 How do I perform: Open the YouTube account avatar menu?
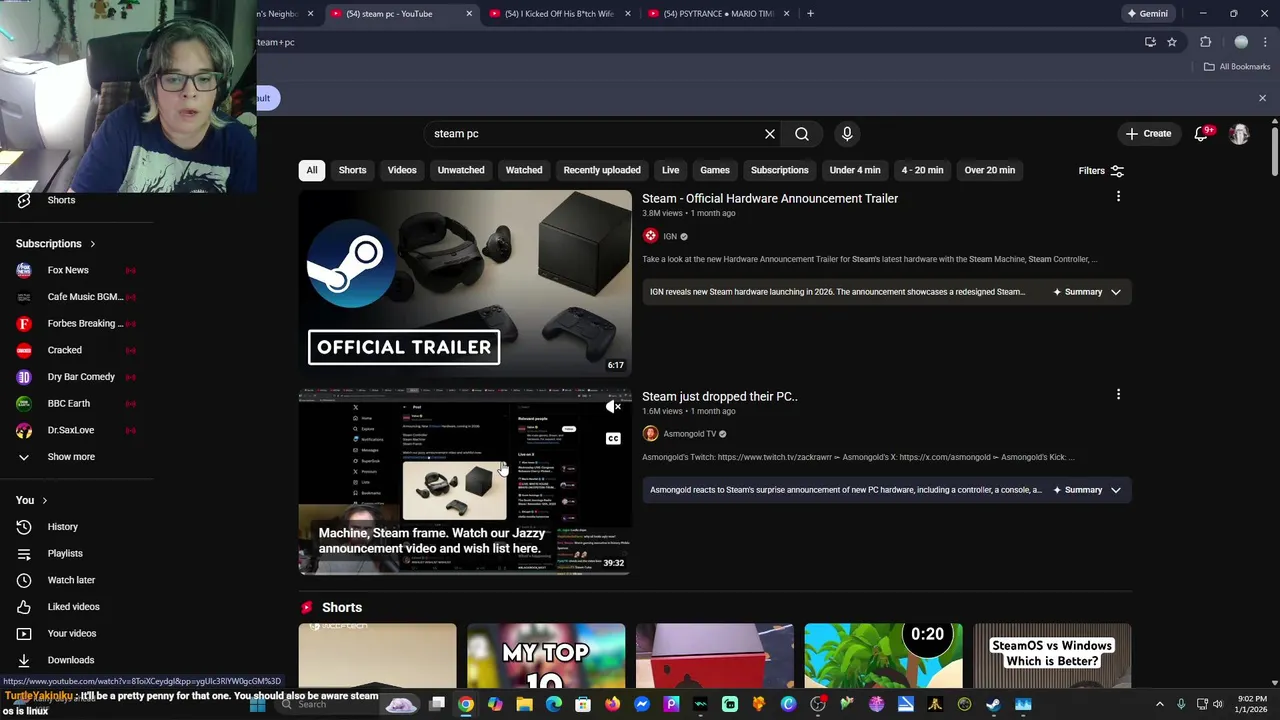click(1240, 134)
